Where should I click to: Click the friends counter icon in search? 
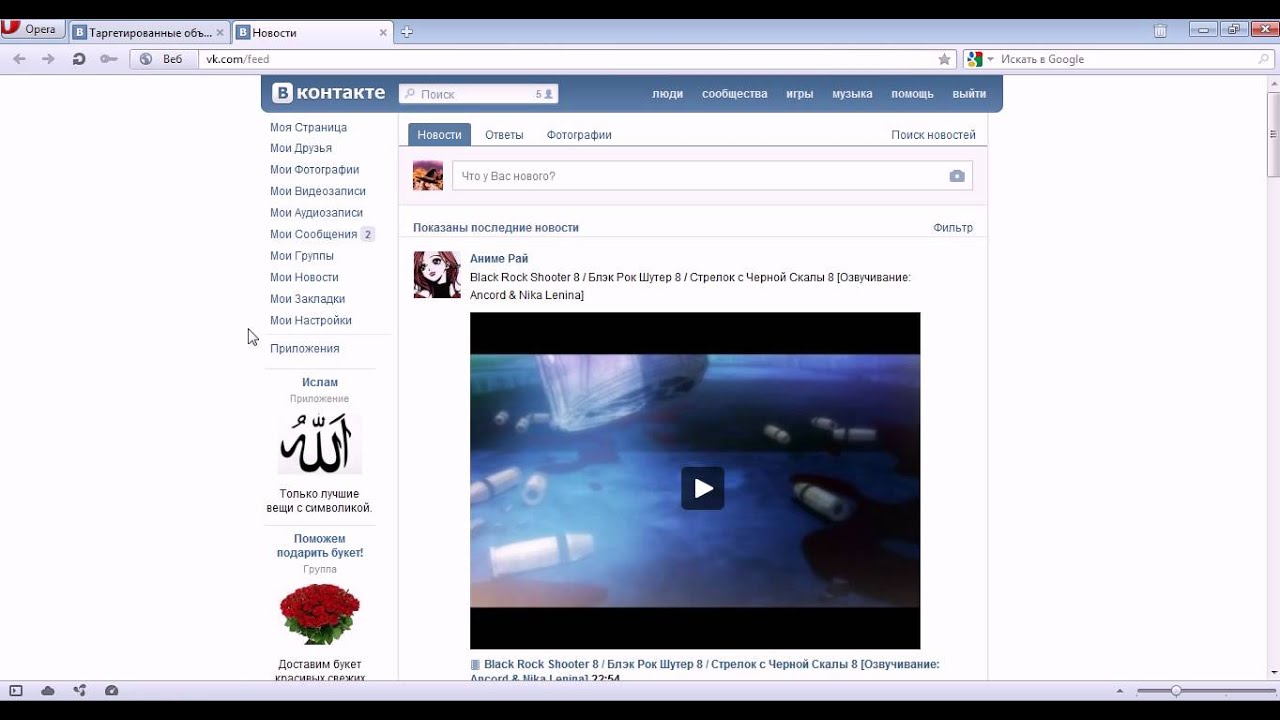tap(544, 94)
